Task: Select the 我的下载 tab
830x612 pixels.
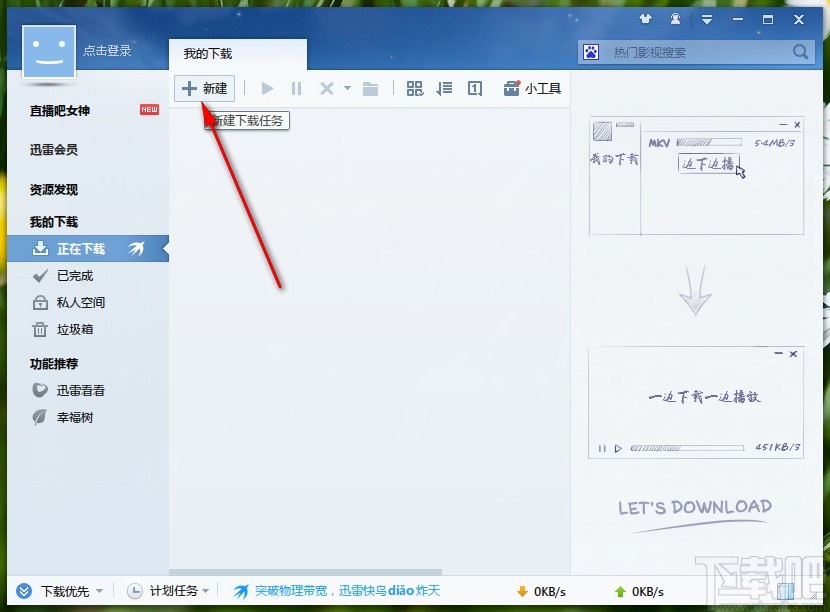Action: [238, 53]
